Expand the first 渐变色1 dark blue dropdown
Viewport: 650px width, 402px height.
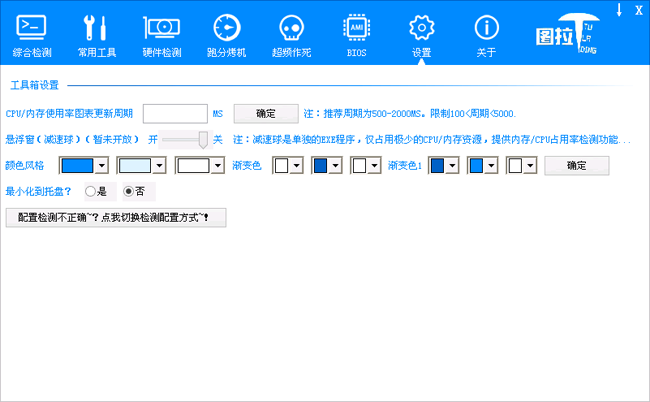[452, 166]
